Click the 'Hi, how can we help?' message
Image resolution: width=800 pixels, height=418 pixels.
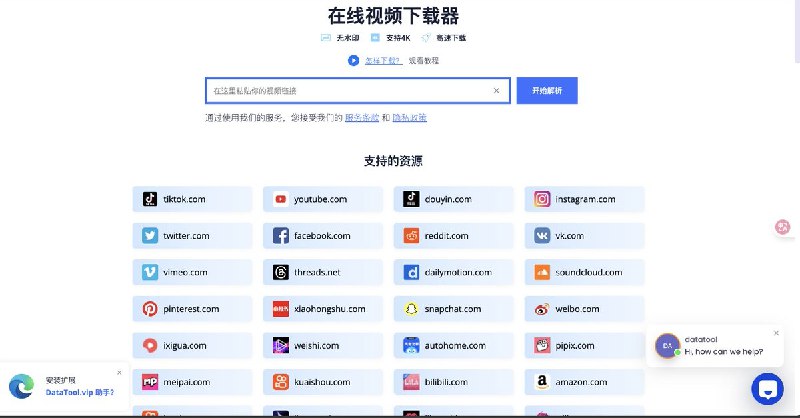pos(724,352)
